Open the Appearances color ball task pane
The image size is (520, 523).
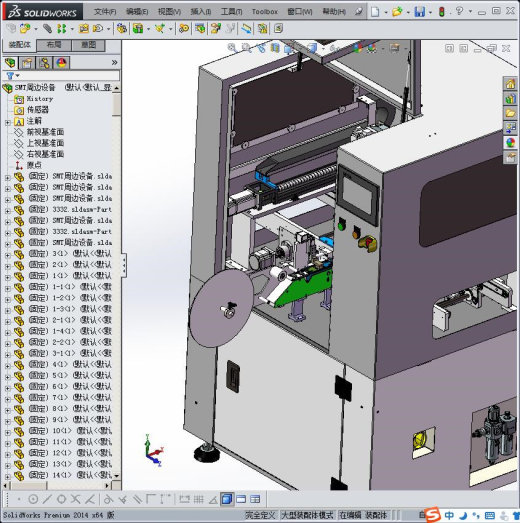[x=510, y=143]
